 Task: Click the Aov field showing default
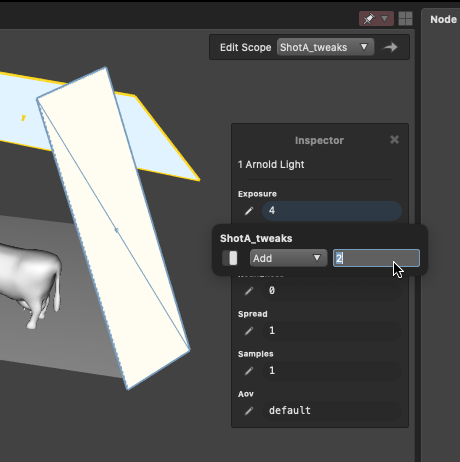pos(332,411)
